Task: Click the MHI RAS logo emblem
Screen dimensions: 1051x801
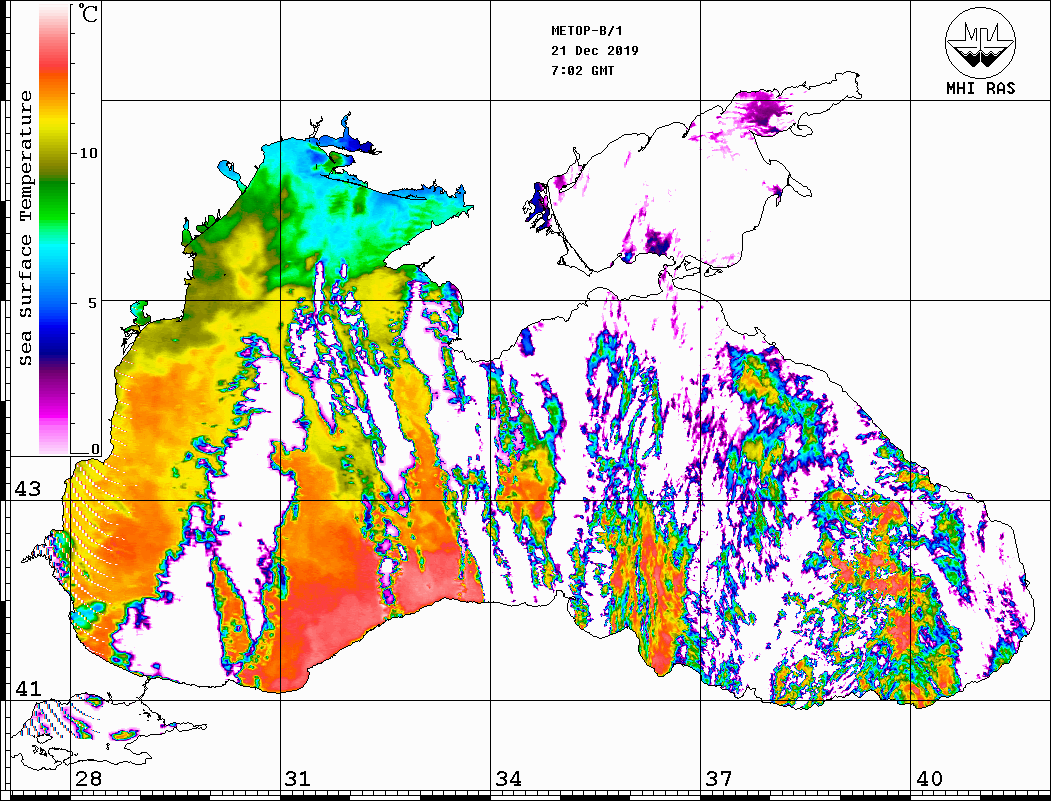Action: (981, 42)
